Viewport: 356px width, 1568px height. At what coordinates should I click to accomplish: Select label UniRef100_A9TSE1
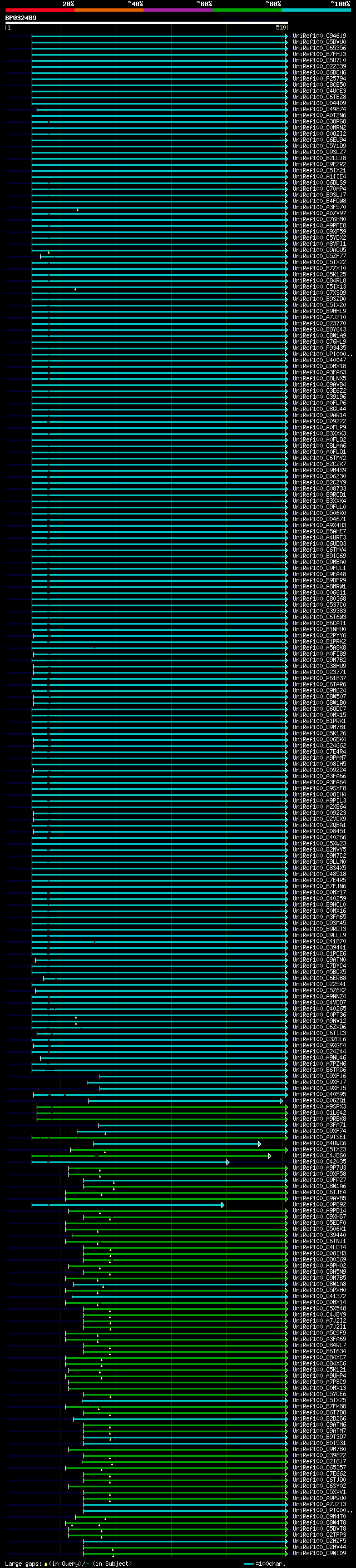point(319,1137)
